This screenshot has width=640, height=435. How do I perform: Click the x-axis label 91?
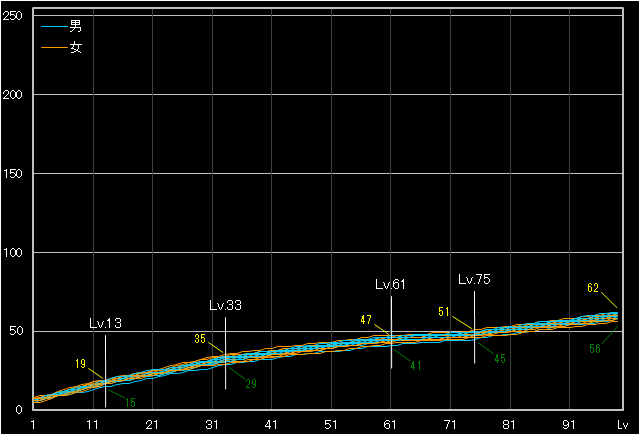click(x=569, y=425)
